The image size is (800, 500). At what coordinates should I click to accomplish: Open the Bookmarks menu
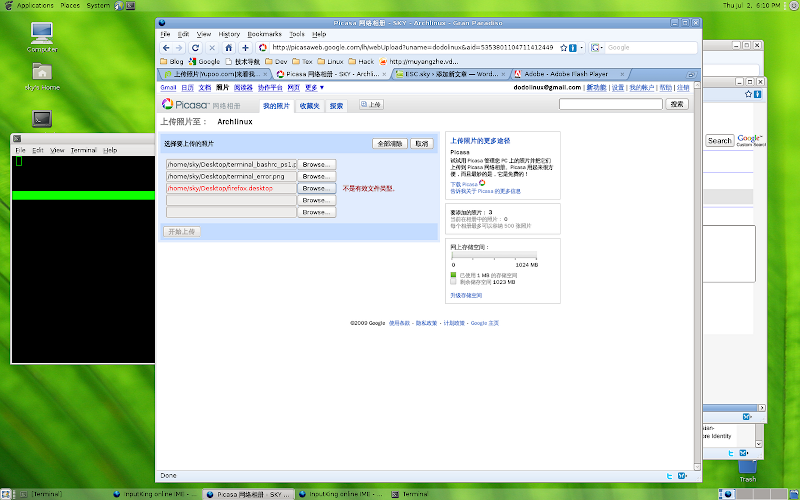click(x=264, y=34)
